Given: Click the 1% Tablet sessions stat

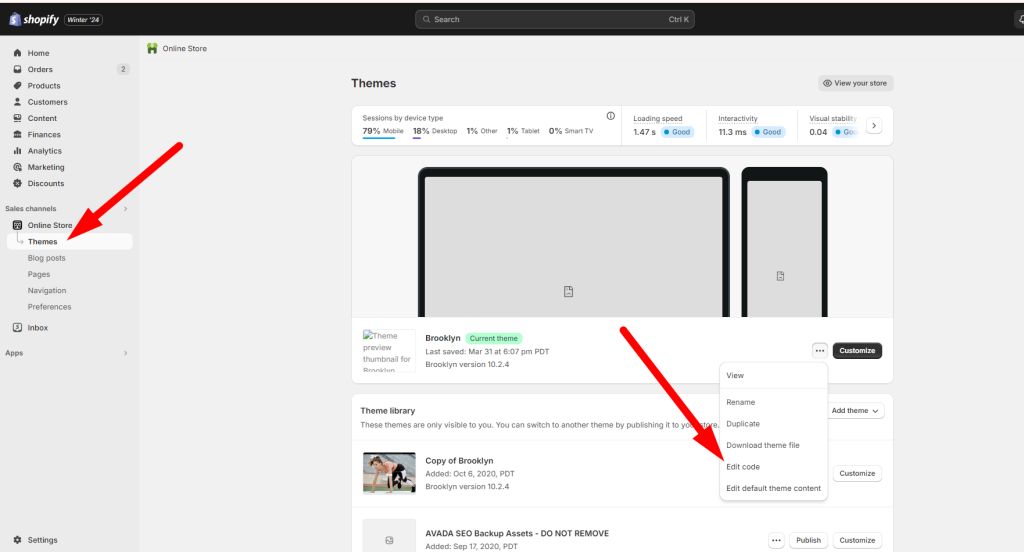Looking at the screenshot, I should click(523, 131).
